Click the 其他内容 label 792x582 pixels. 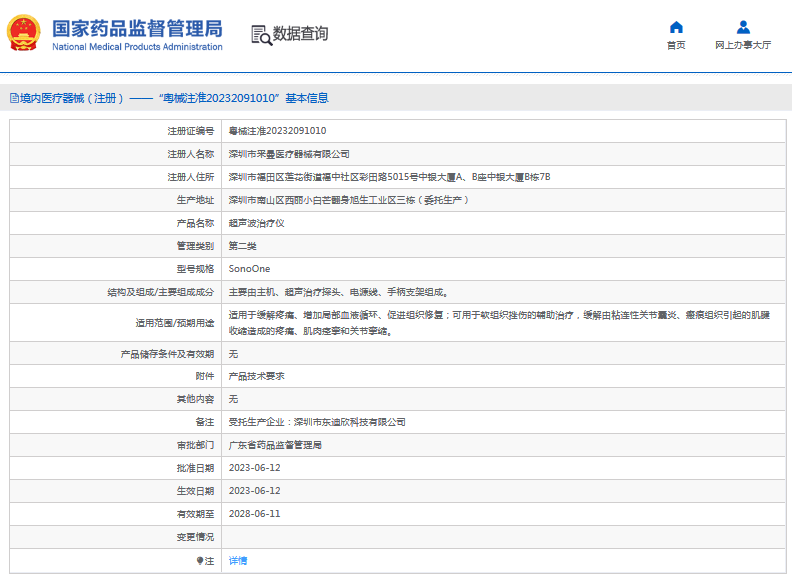pos(195,399)
